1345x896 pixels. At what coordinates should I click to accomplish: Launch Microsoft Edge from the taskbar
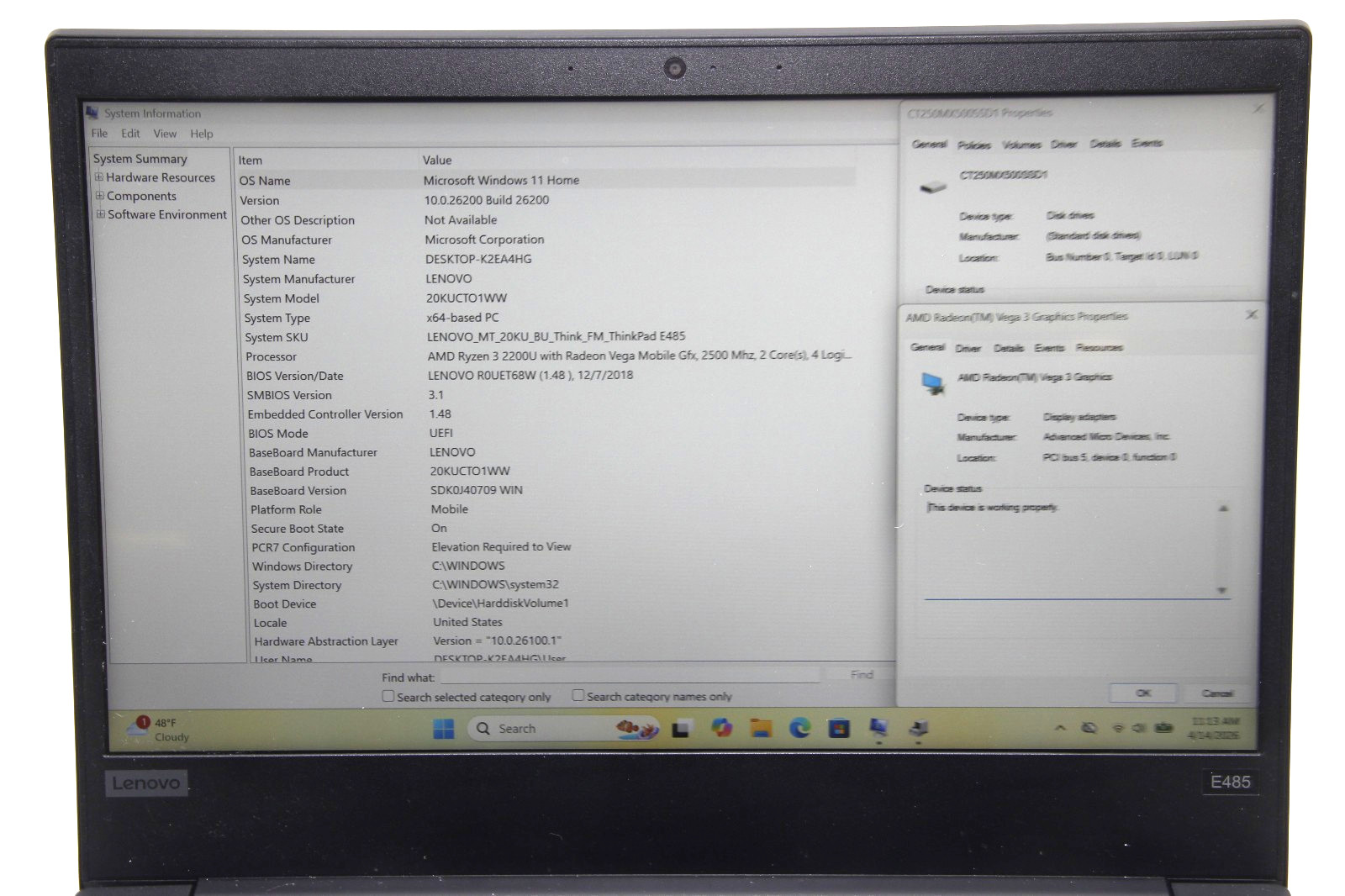(799, 728)
